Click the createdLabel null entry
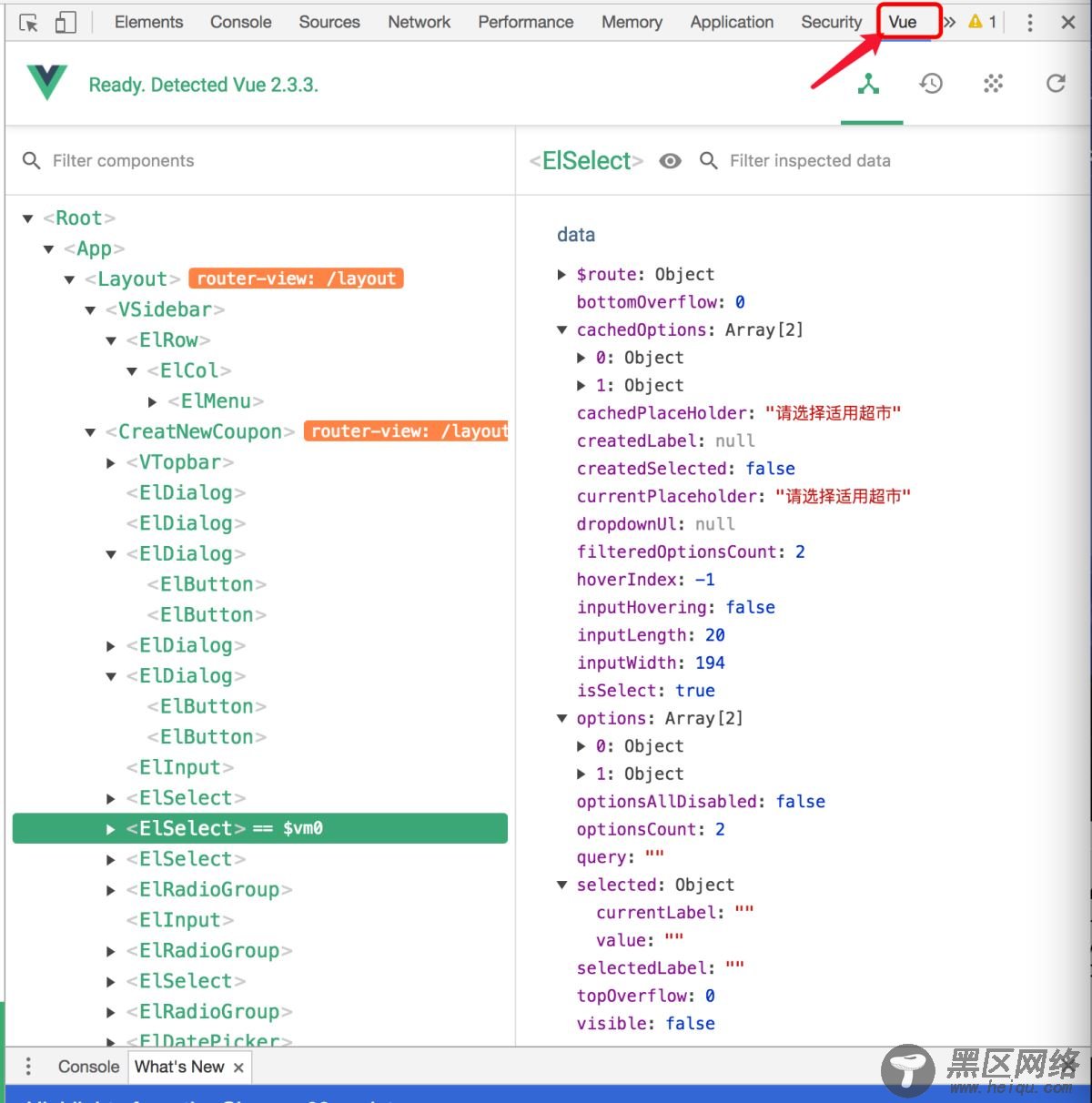Screen dimensions: 1092x1103 (x=666, y=440)
